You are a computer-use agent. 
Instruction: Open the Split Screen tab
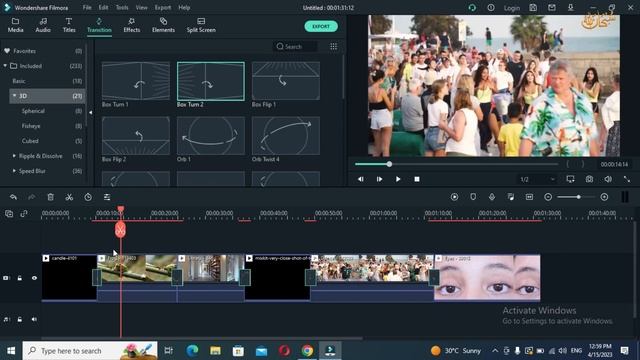tap(201, 25)
